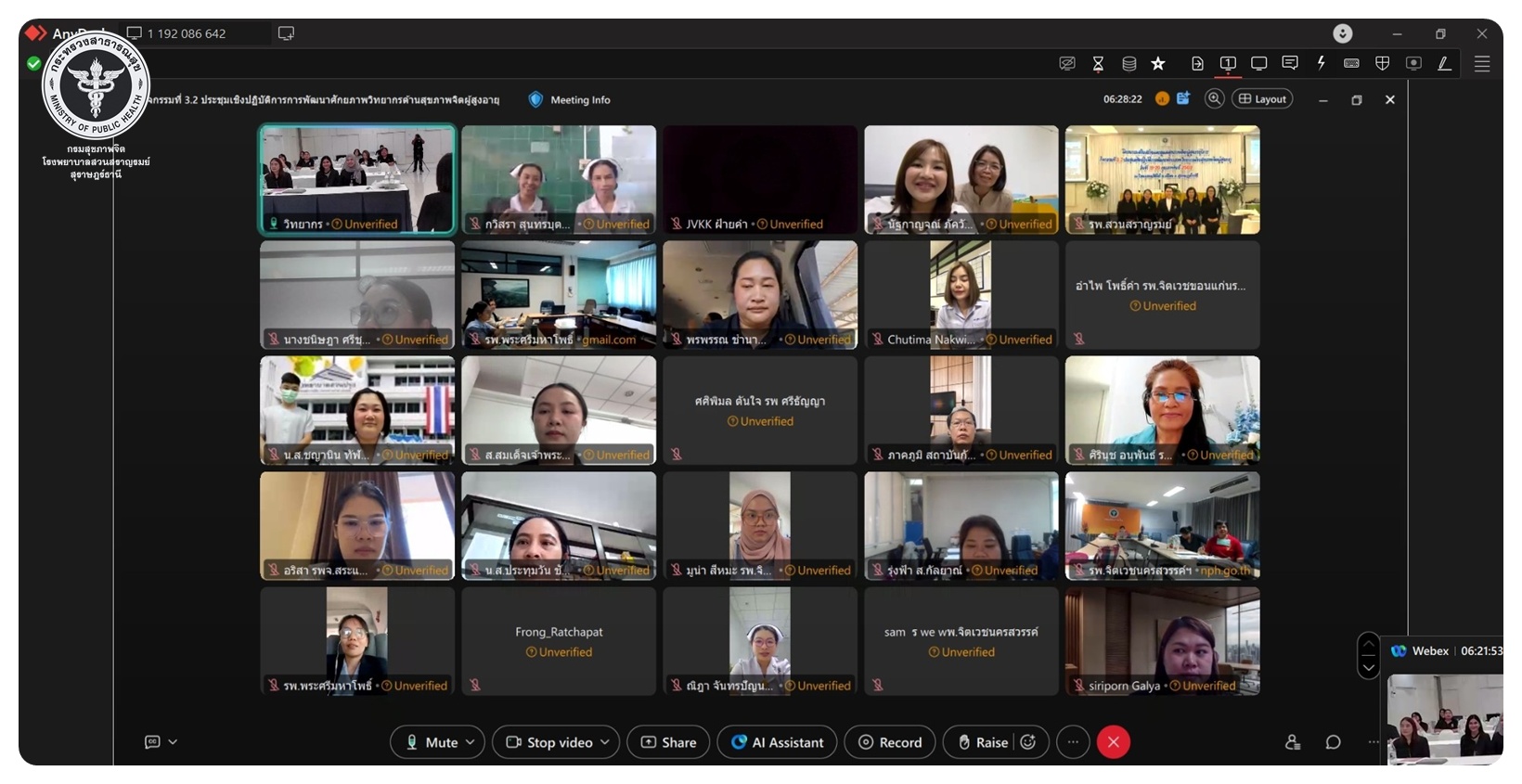Image resolution: width=1522 pixels, height=784 pixels.
Task: Toggle Stop video camera button
Action: point(549,742)
